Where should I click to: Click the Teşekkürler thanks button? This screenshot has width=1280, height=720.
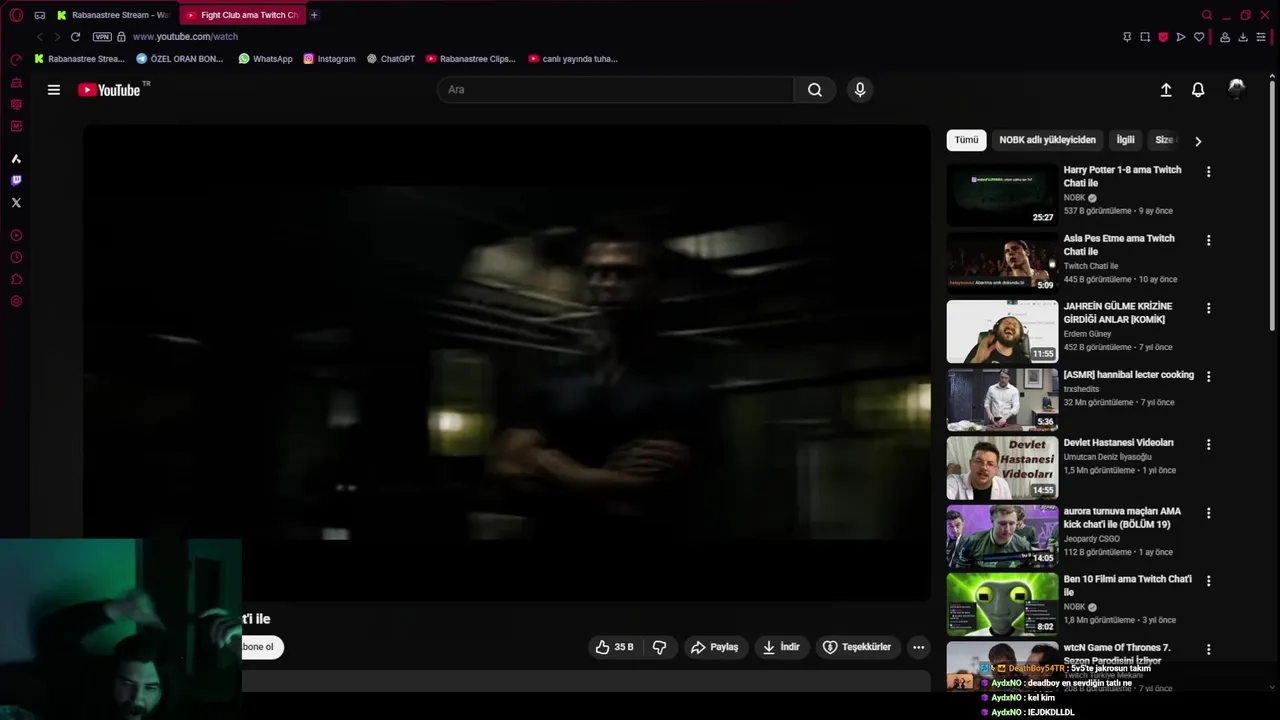coord(857,647)
